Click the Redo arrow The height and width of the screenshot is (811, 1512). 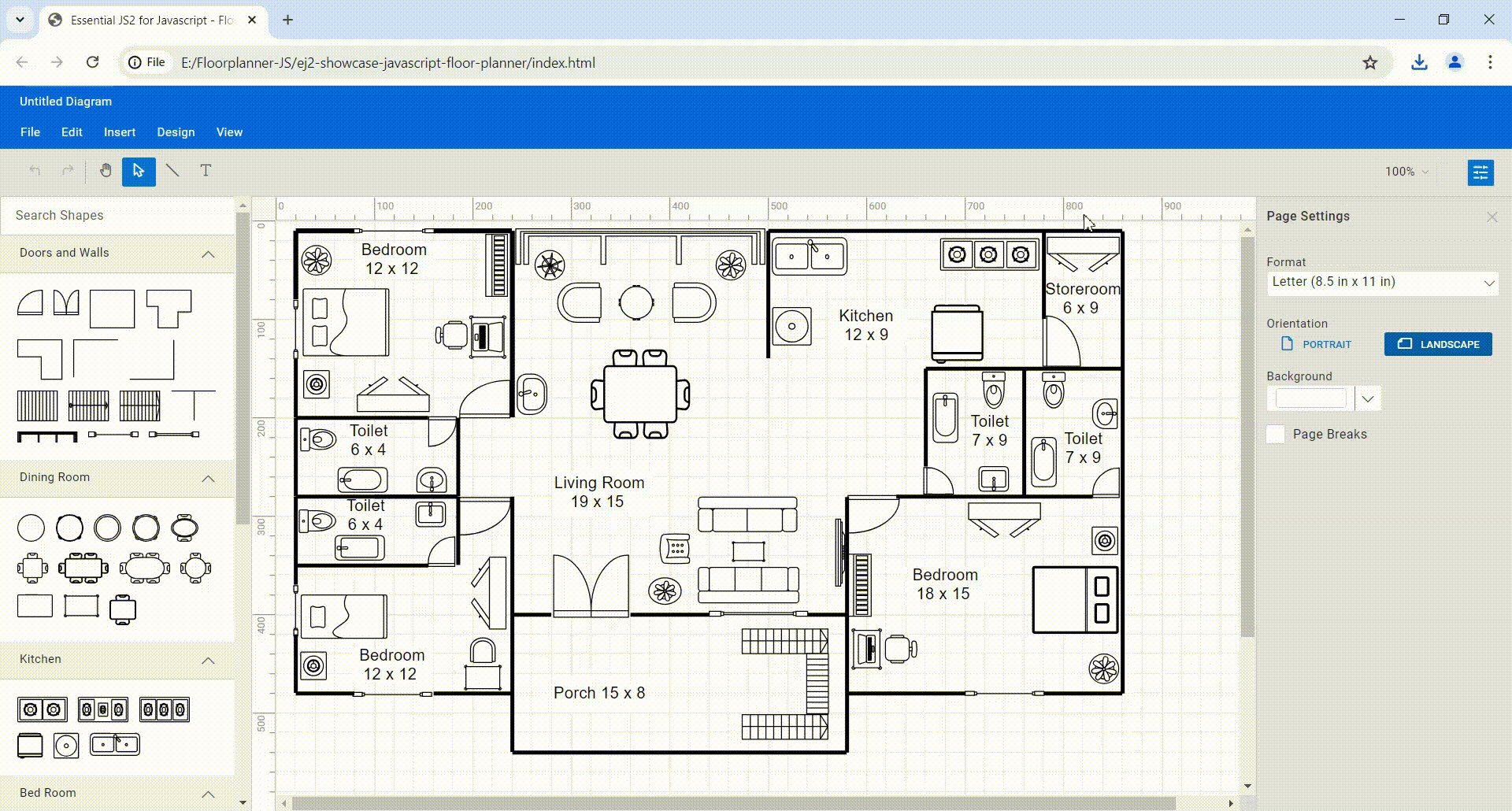[68, 171]
